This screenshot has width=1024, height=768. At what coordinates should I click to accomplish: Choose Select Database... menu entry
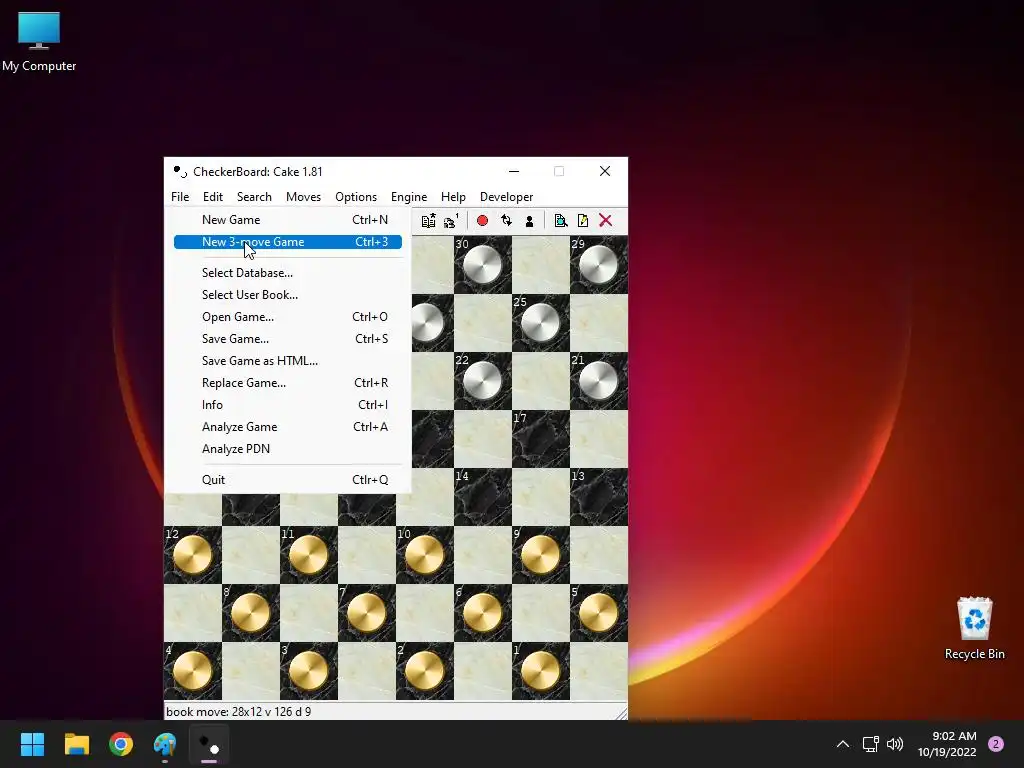coord(287,273)
